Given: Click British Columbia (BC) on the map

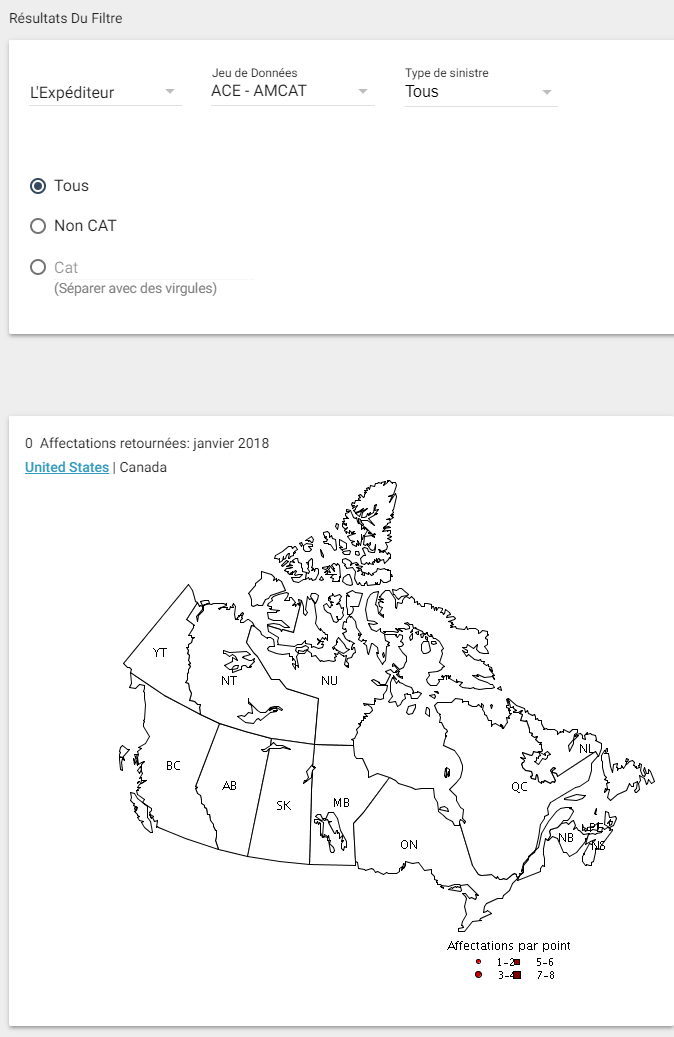Looking at the screenshot, I should click(173, 766).
